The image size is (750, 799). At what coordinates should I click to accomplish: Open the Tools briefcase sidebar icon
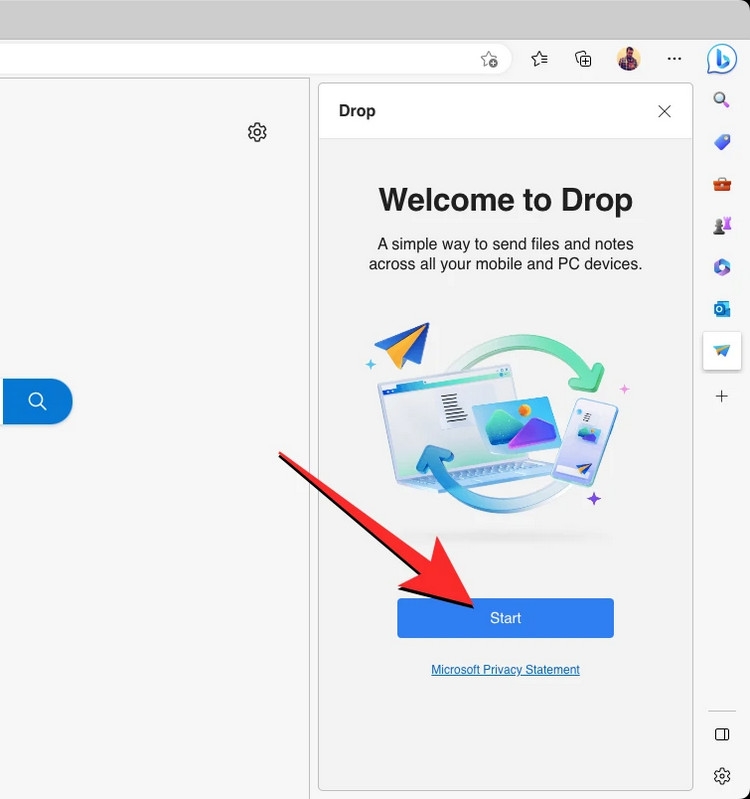click(x=721, y=183)
